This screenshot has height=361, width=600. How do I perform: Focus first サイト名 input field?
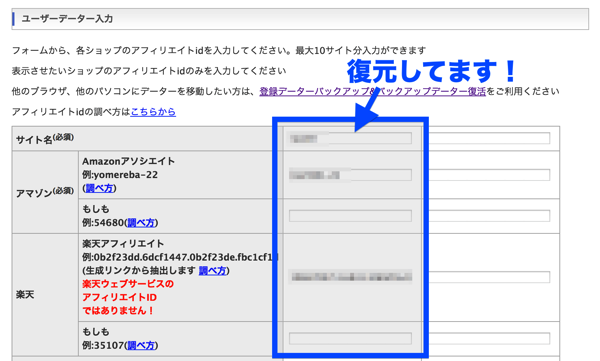351,138
